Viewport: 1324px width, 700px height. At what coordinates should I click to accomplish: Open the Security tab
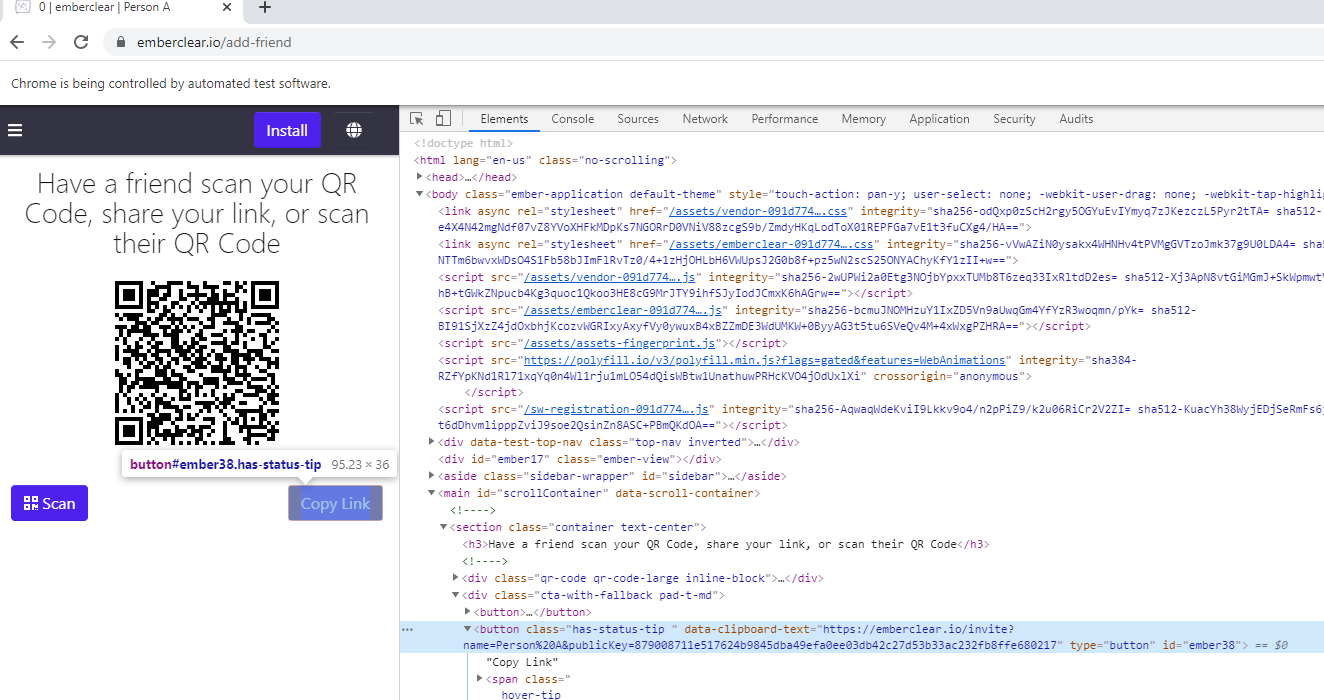(x=1014, y=118)
